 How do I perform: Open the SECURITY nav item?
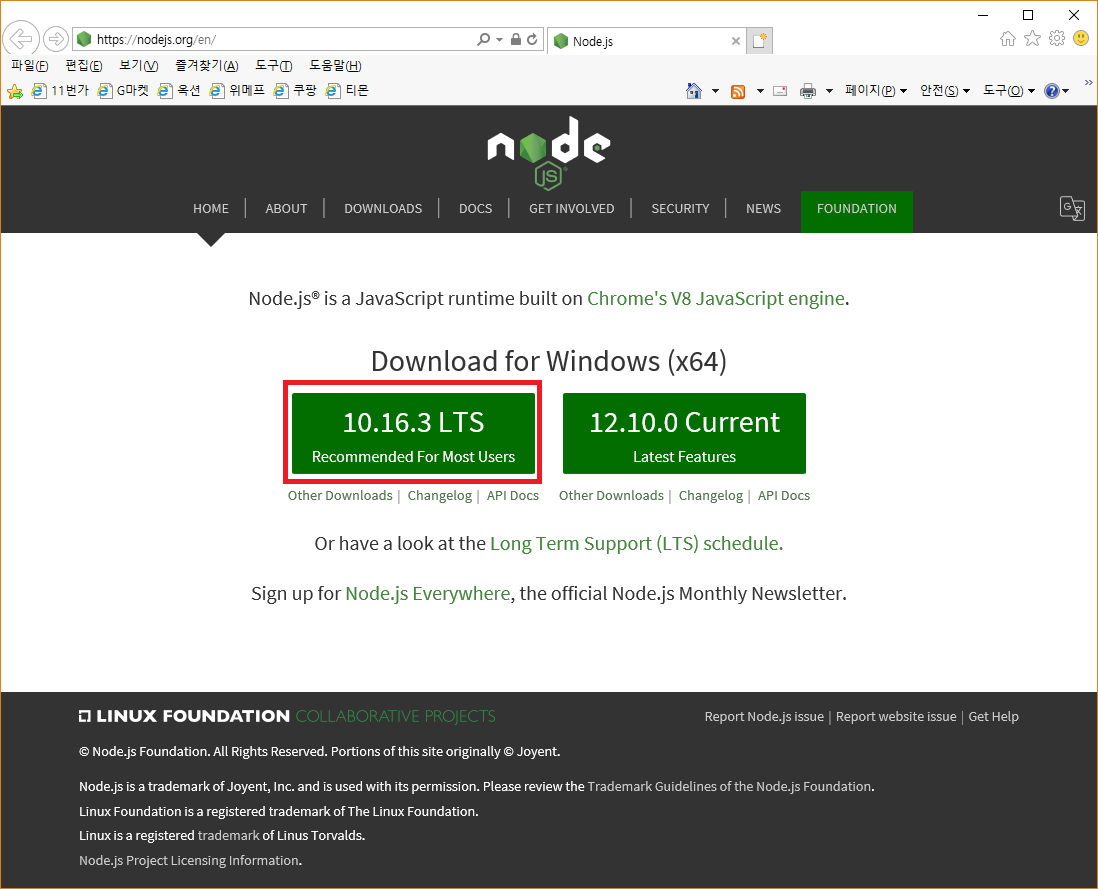pyautogui.click(x=680, y=209)
